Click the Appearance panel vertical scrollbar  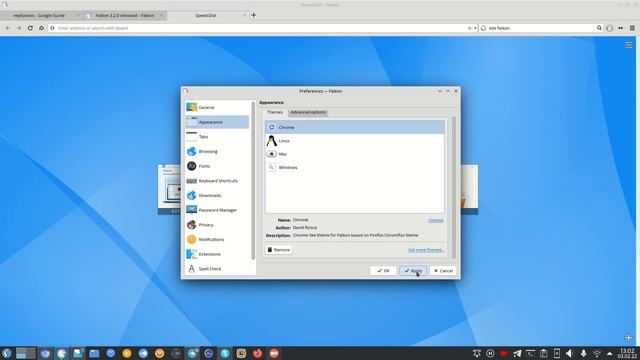coord(453,187)
